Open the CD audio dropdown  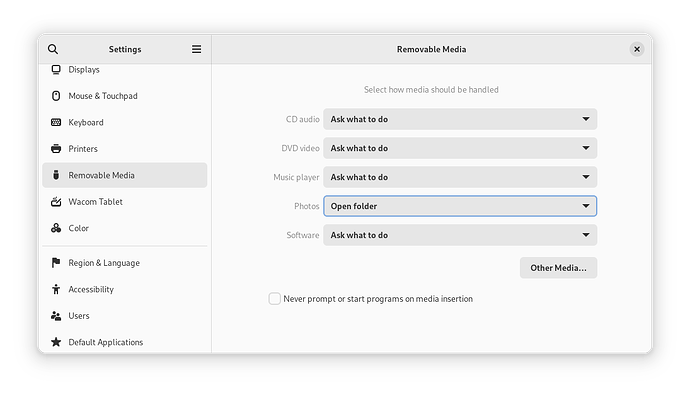tap(460, 119)
